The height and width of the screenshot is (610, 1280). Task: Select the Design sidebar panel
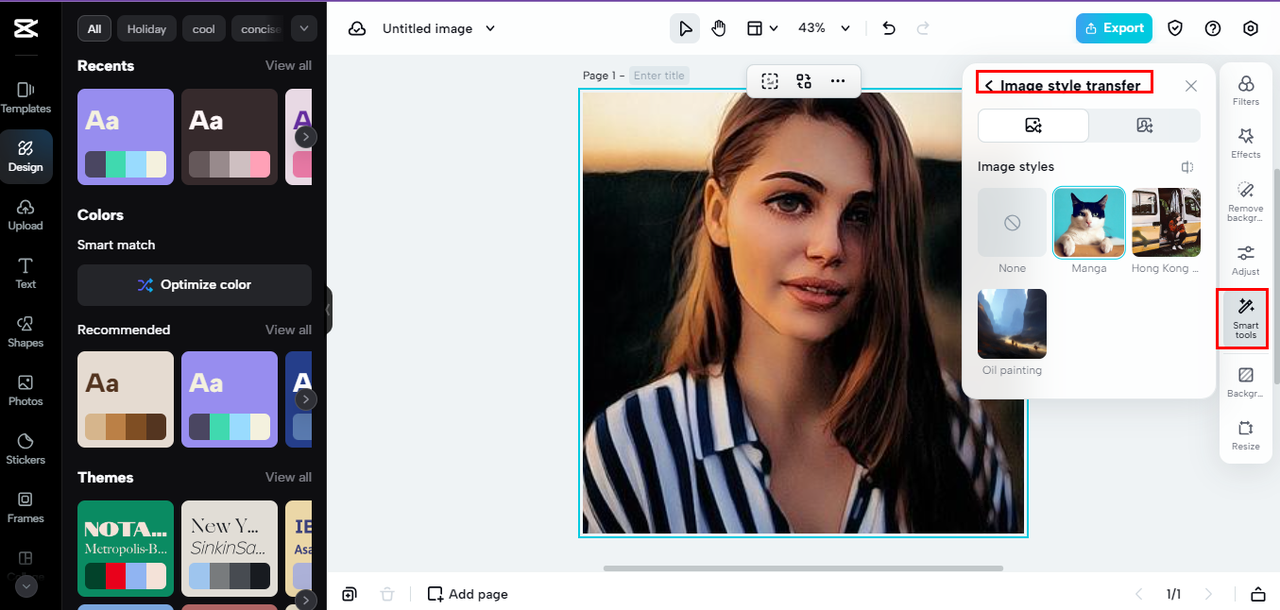pyautogui.click(x=26, y=156)
